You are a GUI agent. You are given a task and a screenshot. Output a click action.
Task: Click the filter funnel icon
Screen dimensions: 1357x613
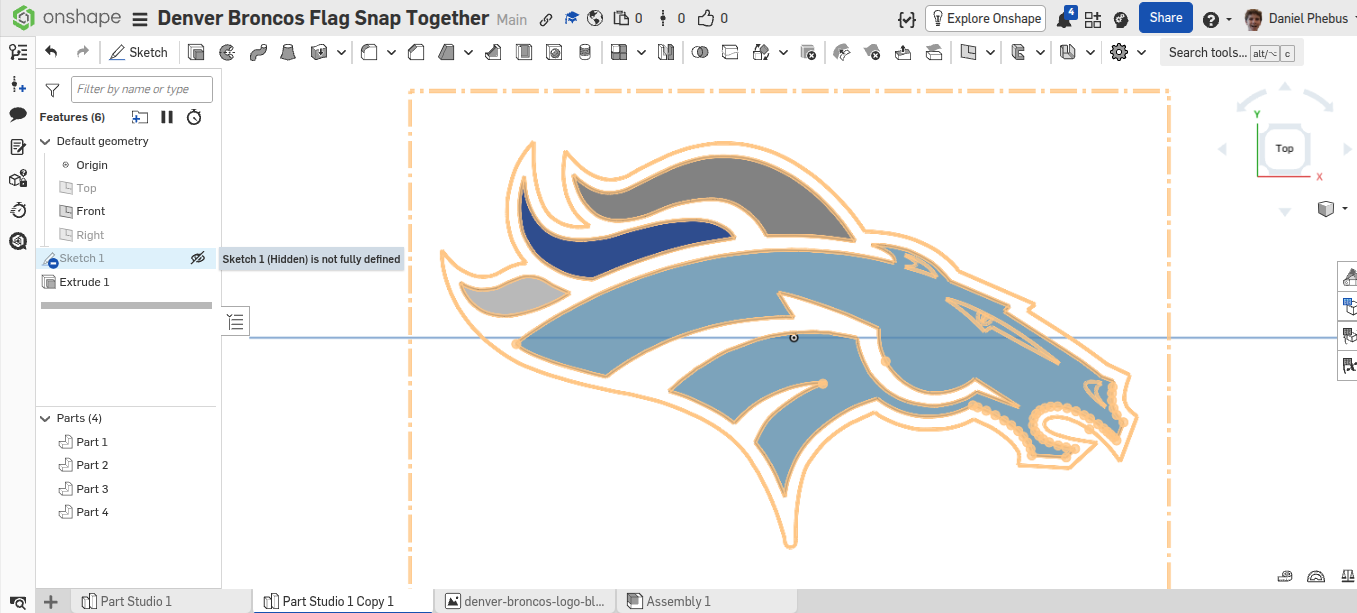(53, 90)
